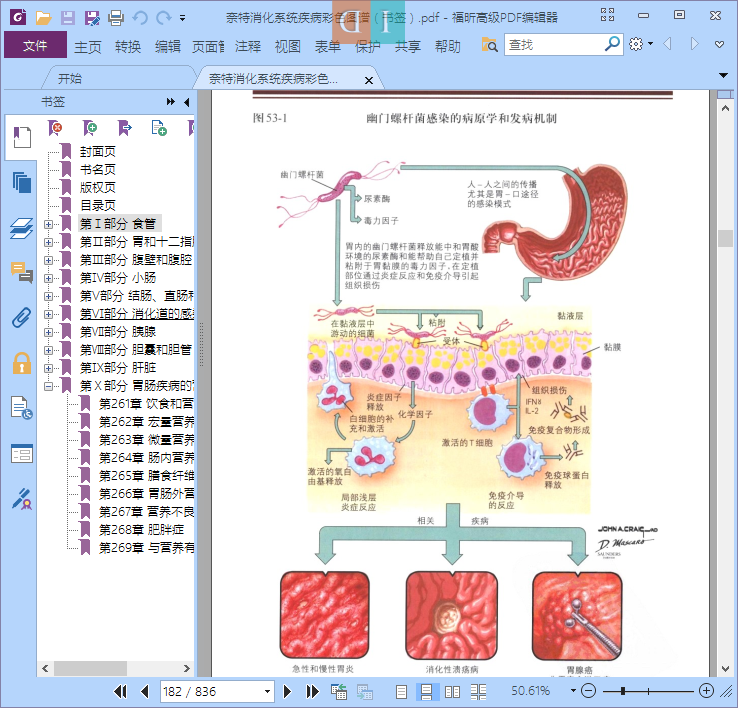Click the Open folder icon in title bar
This screenshot has height=708, width=738.
click(43, 18)
